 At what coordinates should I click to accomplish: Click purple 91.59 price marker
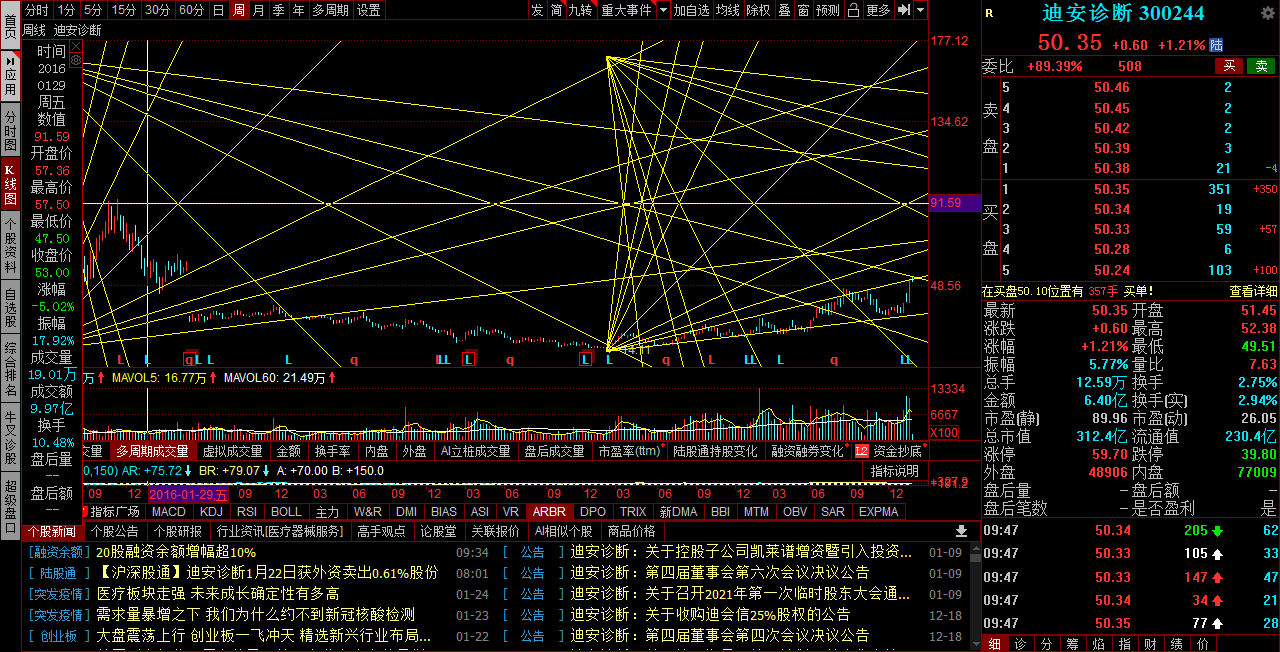click(x=954, y=203)
